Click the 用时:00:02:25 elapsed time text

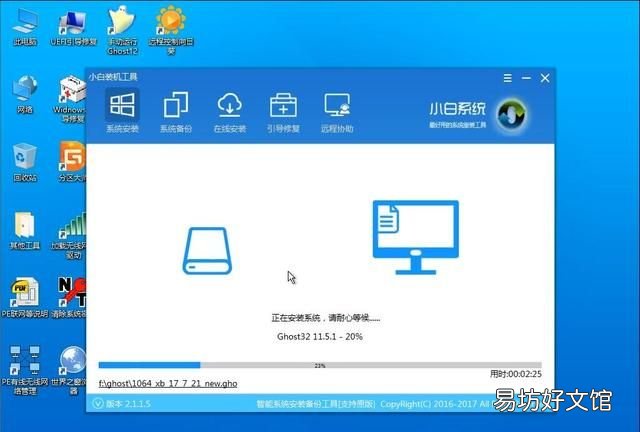pyautogui.click(x=516, y=374)
